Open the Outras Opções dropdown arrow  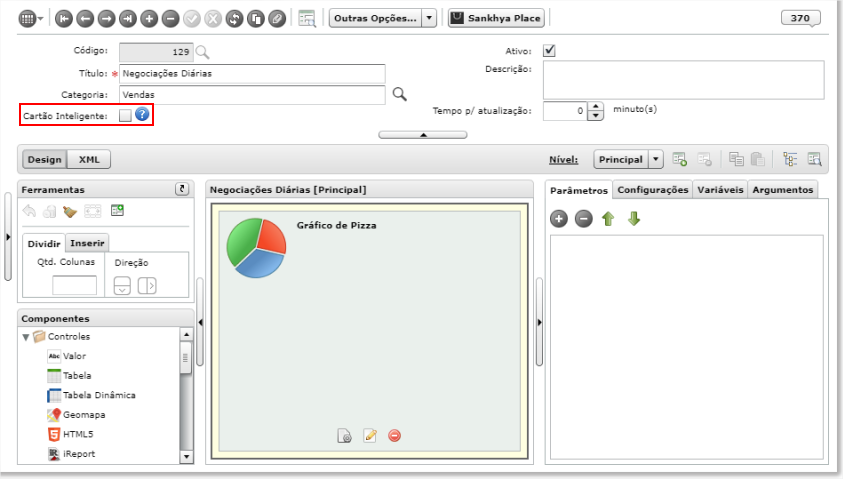pos(429,18)
